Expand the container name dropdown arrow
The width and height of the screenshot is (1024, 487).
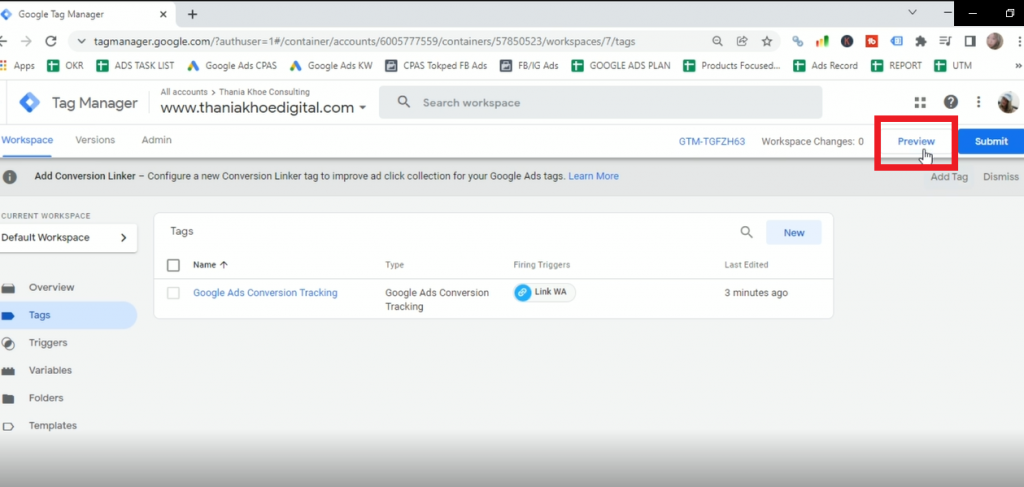[362, 108]
